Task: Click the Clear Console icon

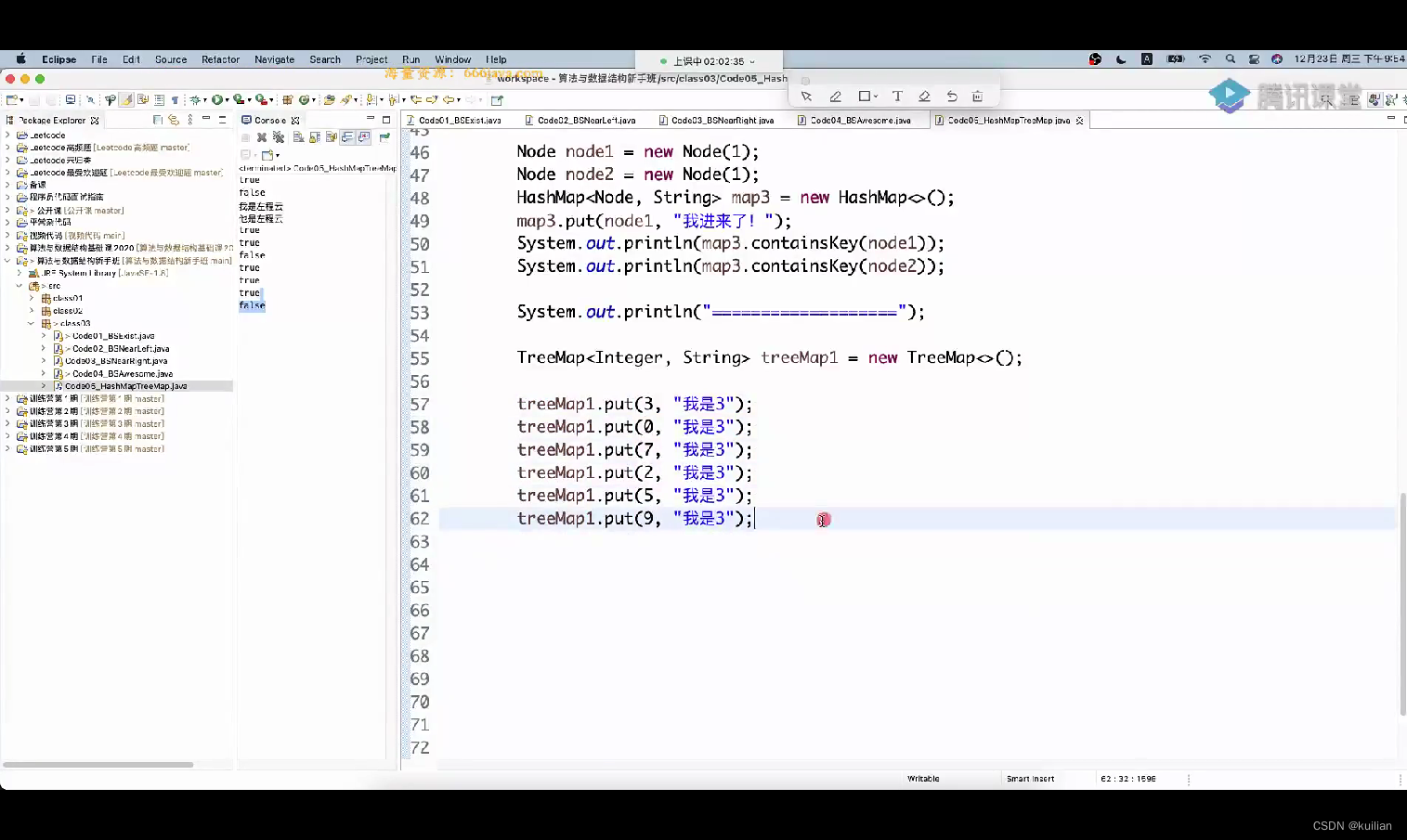Action: (x=298, y=137)
